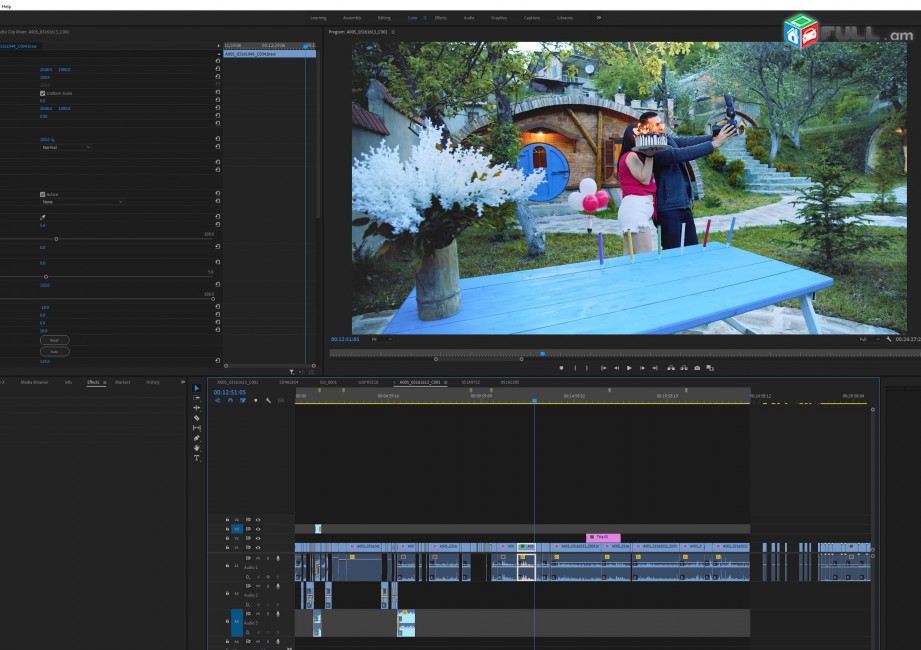Click the upper rounded button below value 30.0
This screenshot has width=921, height=650.
pyautogui.click(x=55, y=340)
